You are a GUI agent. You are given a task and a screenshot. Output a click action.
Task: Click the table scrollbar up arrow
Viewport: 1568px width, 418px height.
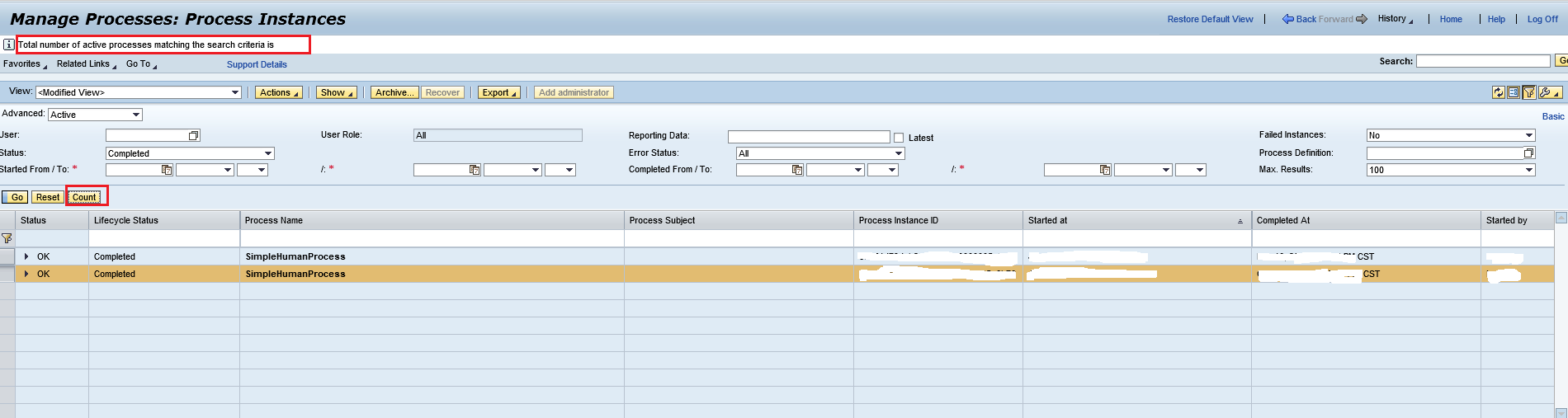pos(1561,218)
